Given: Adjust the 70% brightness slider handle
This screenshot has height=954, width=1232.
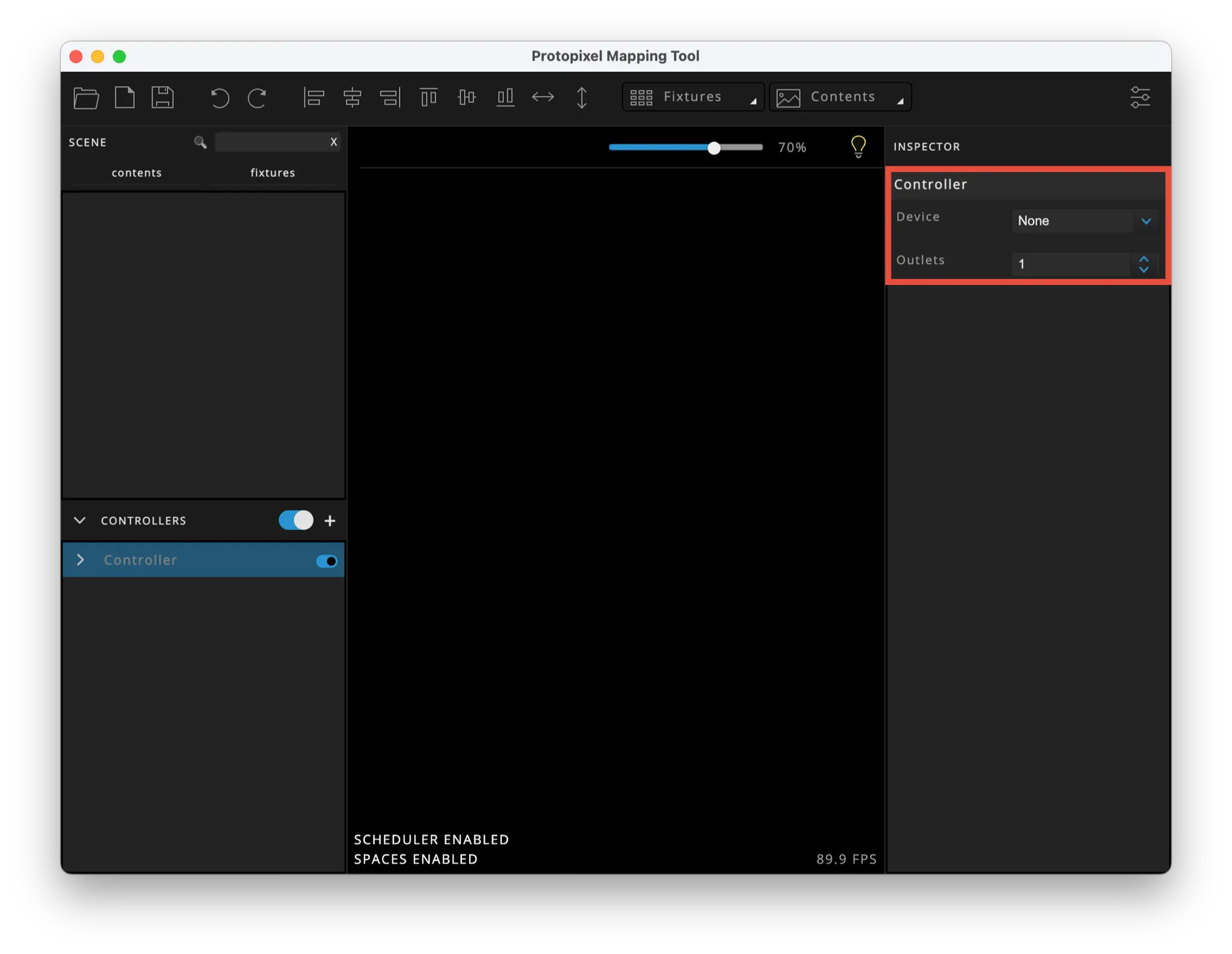Looking at the screenshot, I should pyautogui.click(x=713, y=148).
